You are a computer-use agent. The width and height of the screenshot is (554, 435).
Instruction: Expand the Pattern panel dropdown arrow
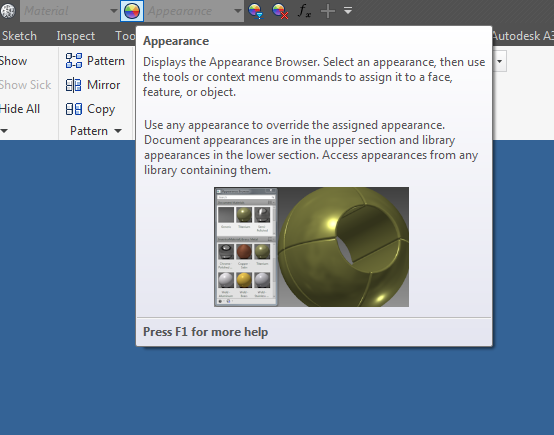coord(118,131)
